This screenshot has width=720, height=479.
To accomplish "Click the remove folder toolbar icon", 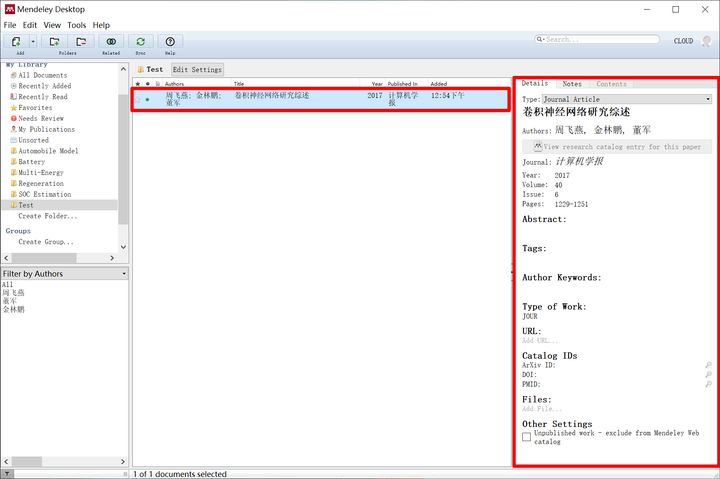I will (81, 42).
